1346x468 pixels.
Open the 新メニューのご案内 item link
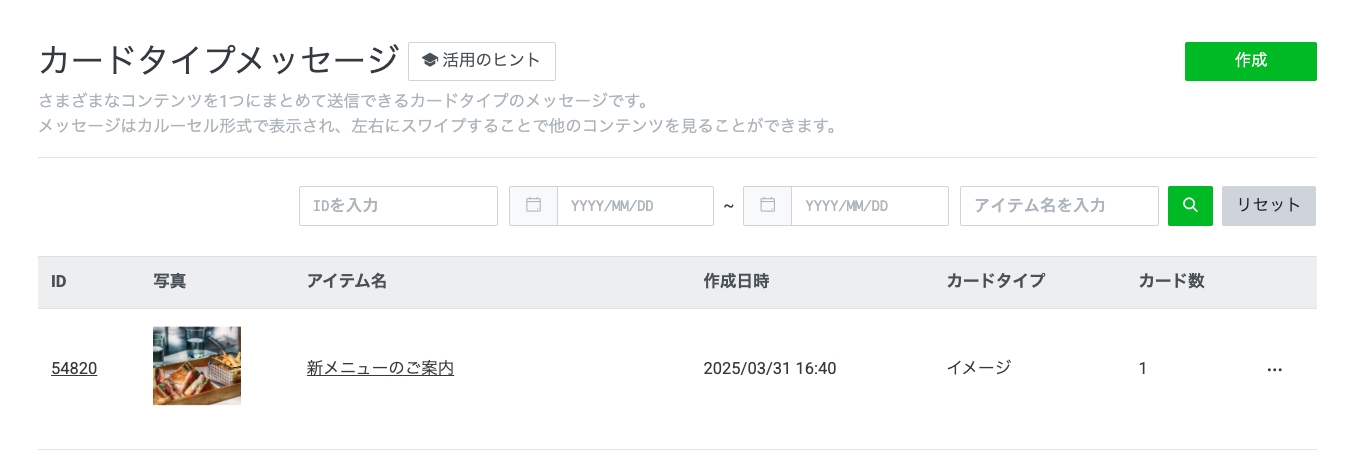point(380,368)
